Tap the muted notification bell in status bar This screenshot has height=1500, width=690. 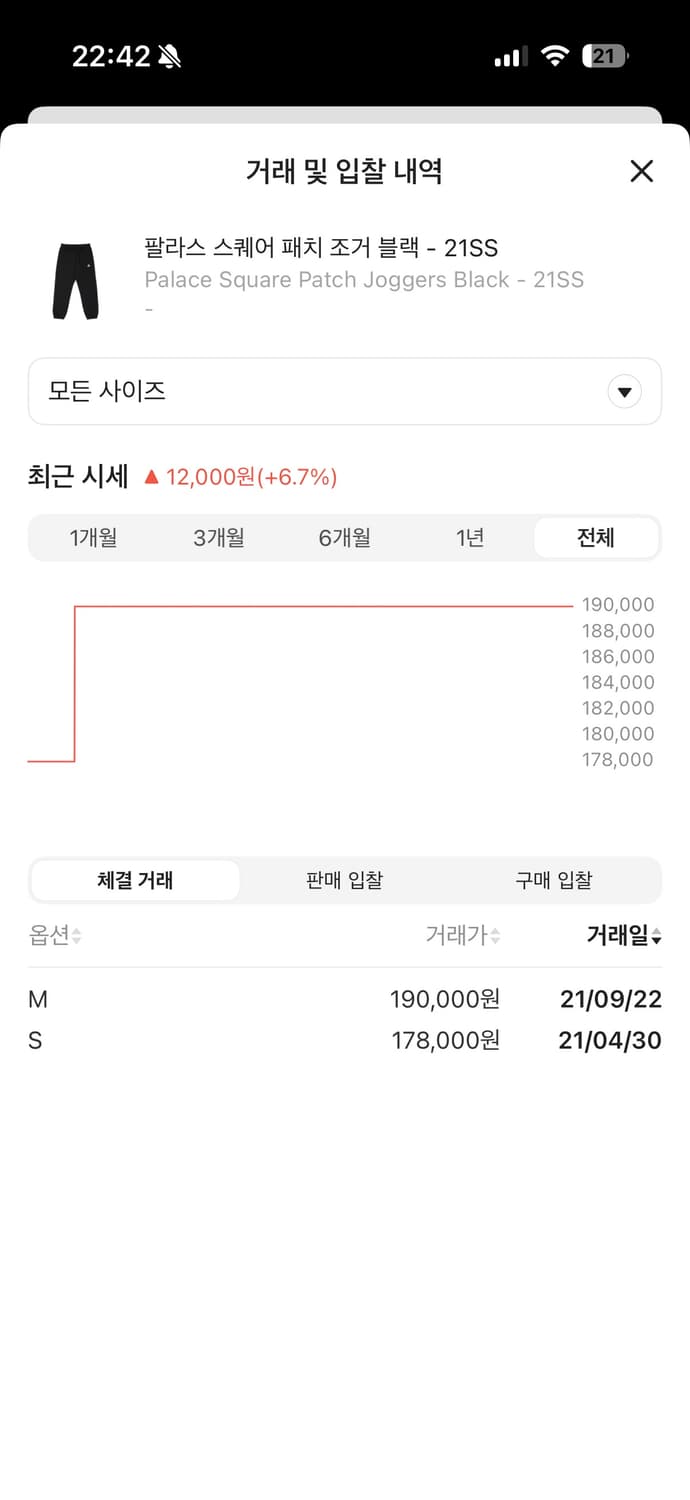(x=166, y=56)
